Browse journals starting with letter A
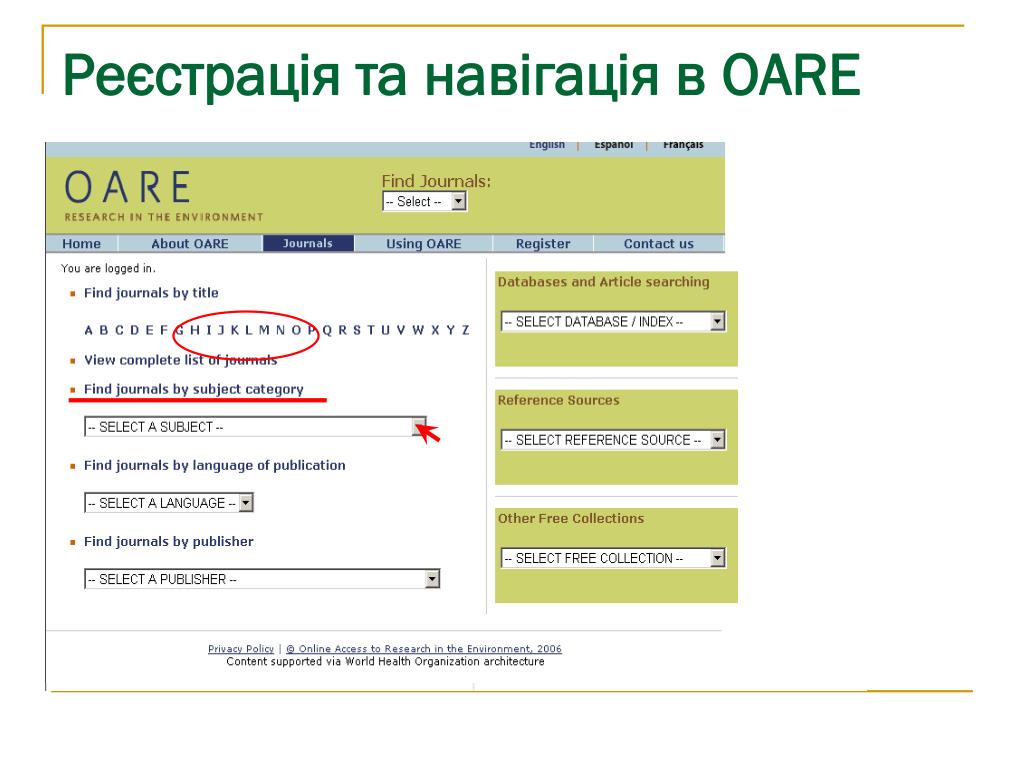The width and height of the screenshot is (1024, 768). 88,330
